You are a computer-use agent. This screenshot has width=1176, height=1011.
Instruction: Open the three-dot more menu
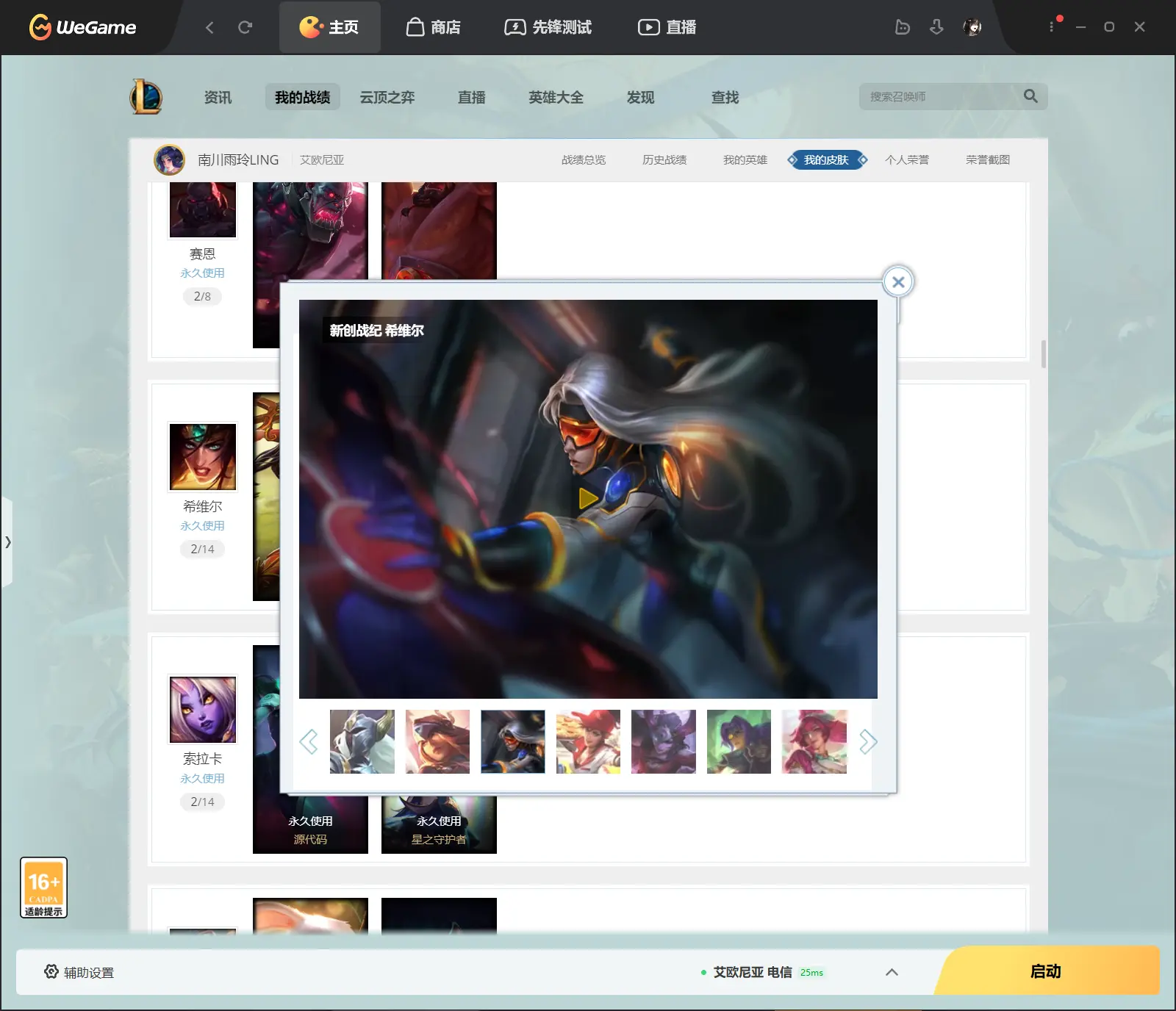pos(1051,26)
